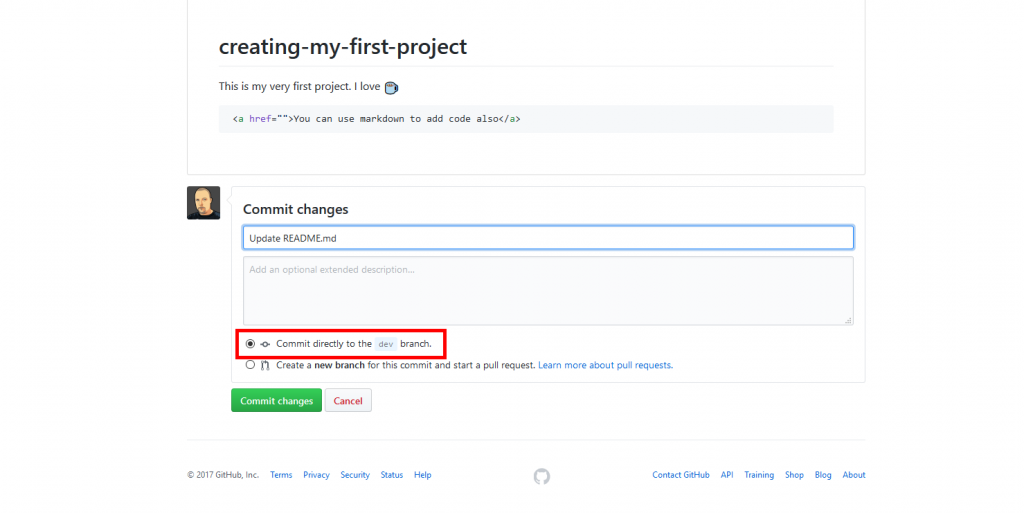Screen dimensions: 1024x513
Task: Click the 'dev' branch name label
Action: [386, 344]
